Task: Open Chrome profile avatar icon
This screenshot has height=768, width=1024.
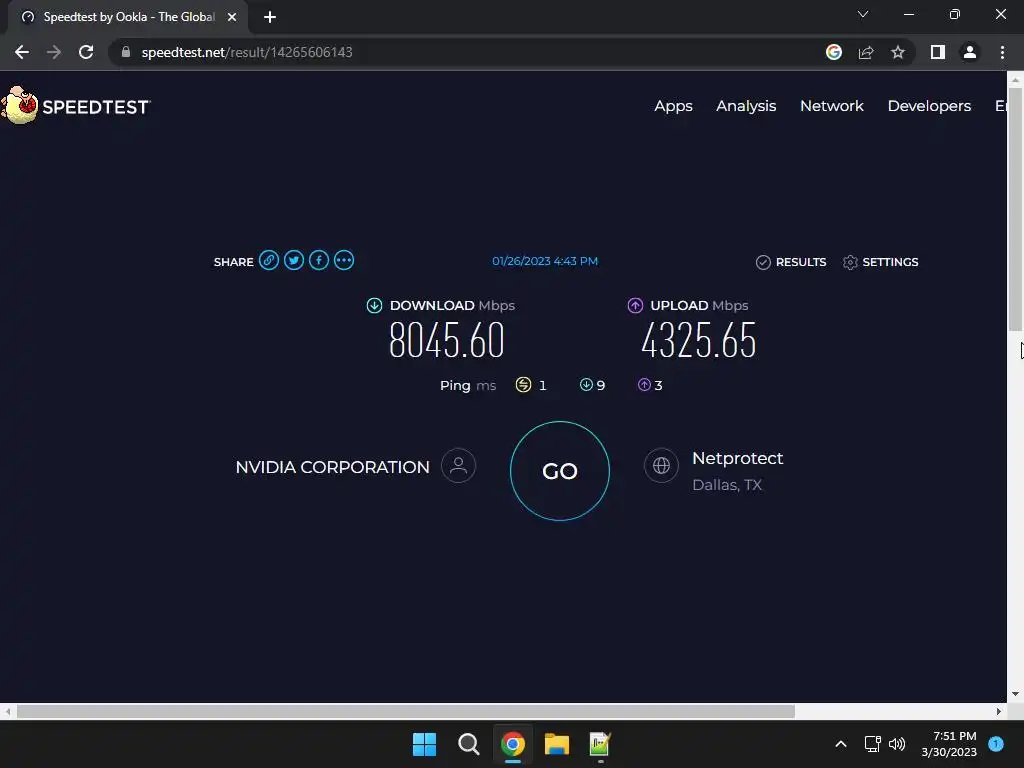Action: (970, 52)
